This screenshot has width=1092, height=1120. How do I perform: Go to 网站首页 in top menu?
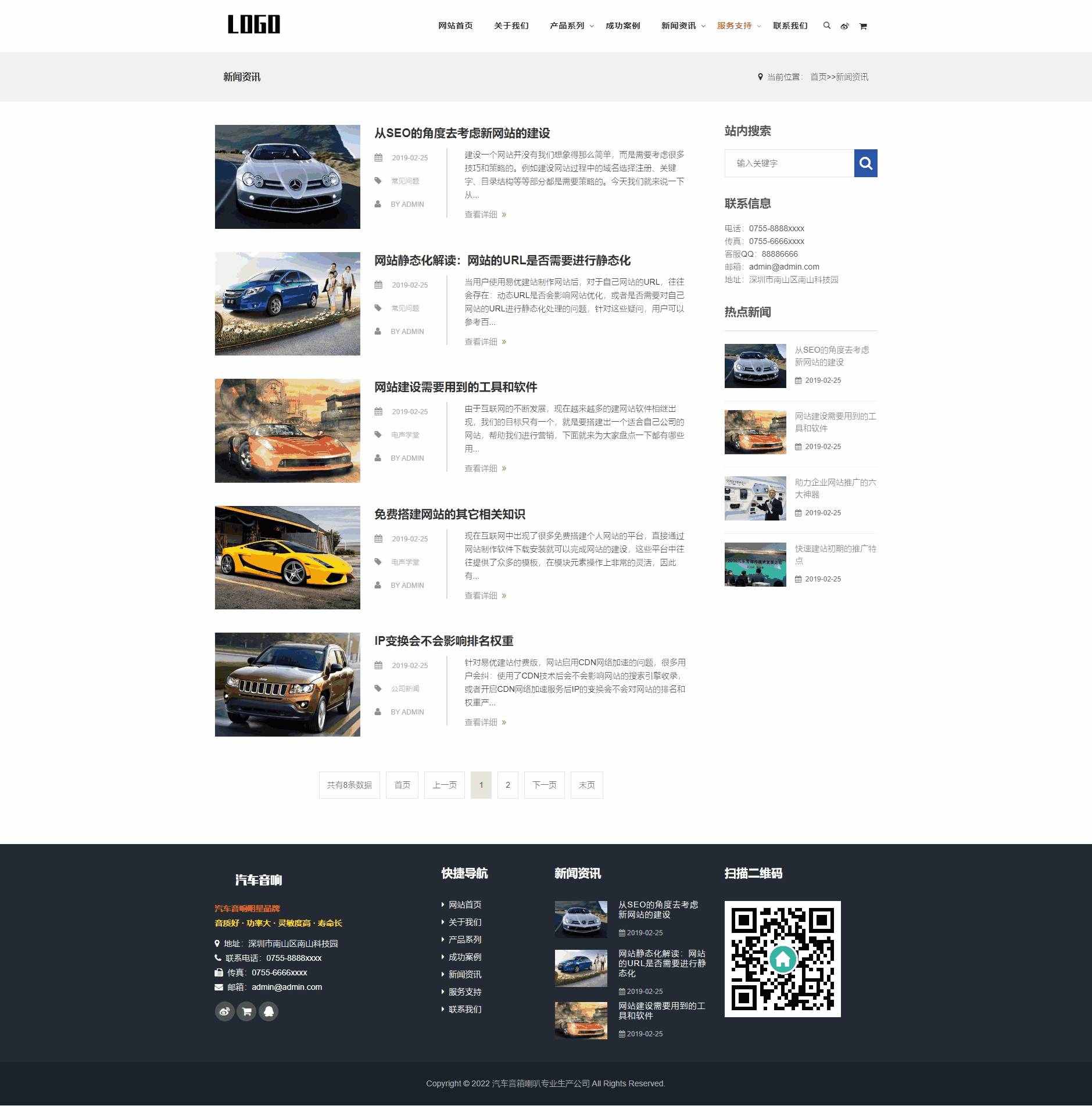click(455, 26)
